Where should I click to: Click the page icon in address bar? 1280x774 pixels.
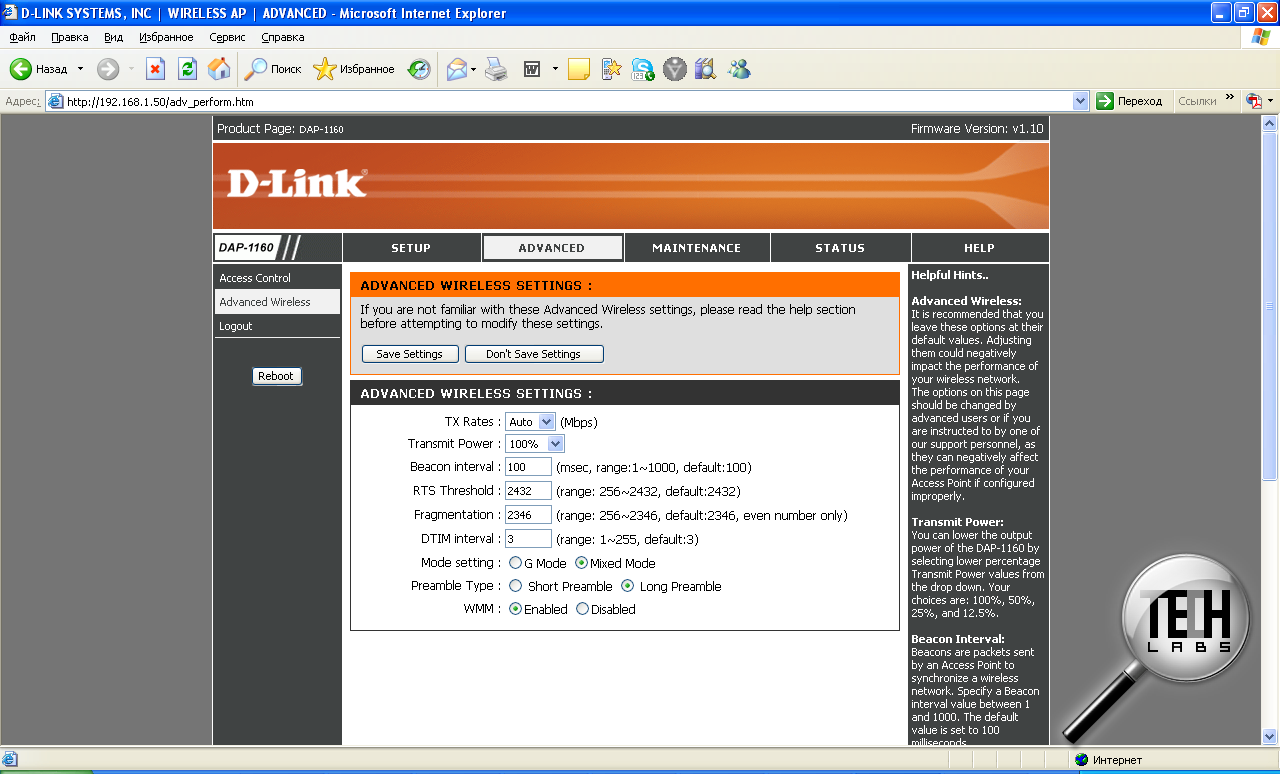click(x=56, y=101)
